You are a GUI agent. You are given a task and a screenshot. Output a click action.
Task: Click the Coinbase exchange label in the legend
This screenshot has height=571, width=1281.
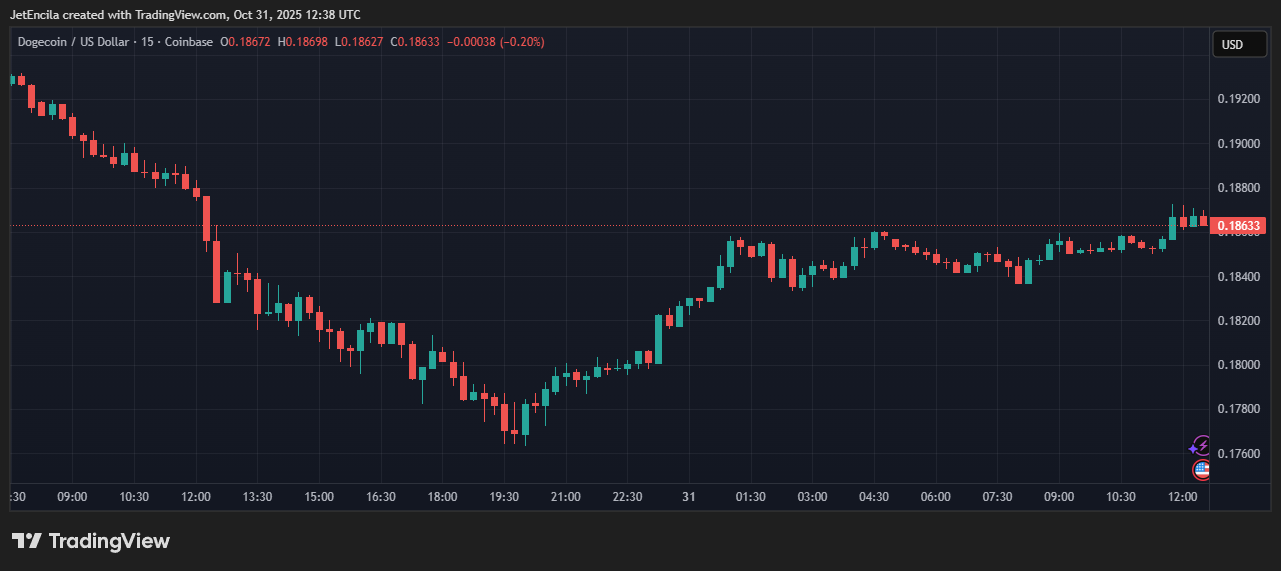tap(188, 42)
